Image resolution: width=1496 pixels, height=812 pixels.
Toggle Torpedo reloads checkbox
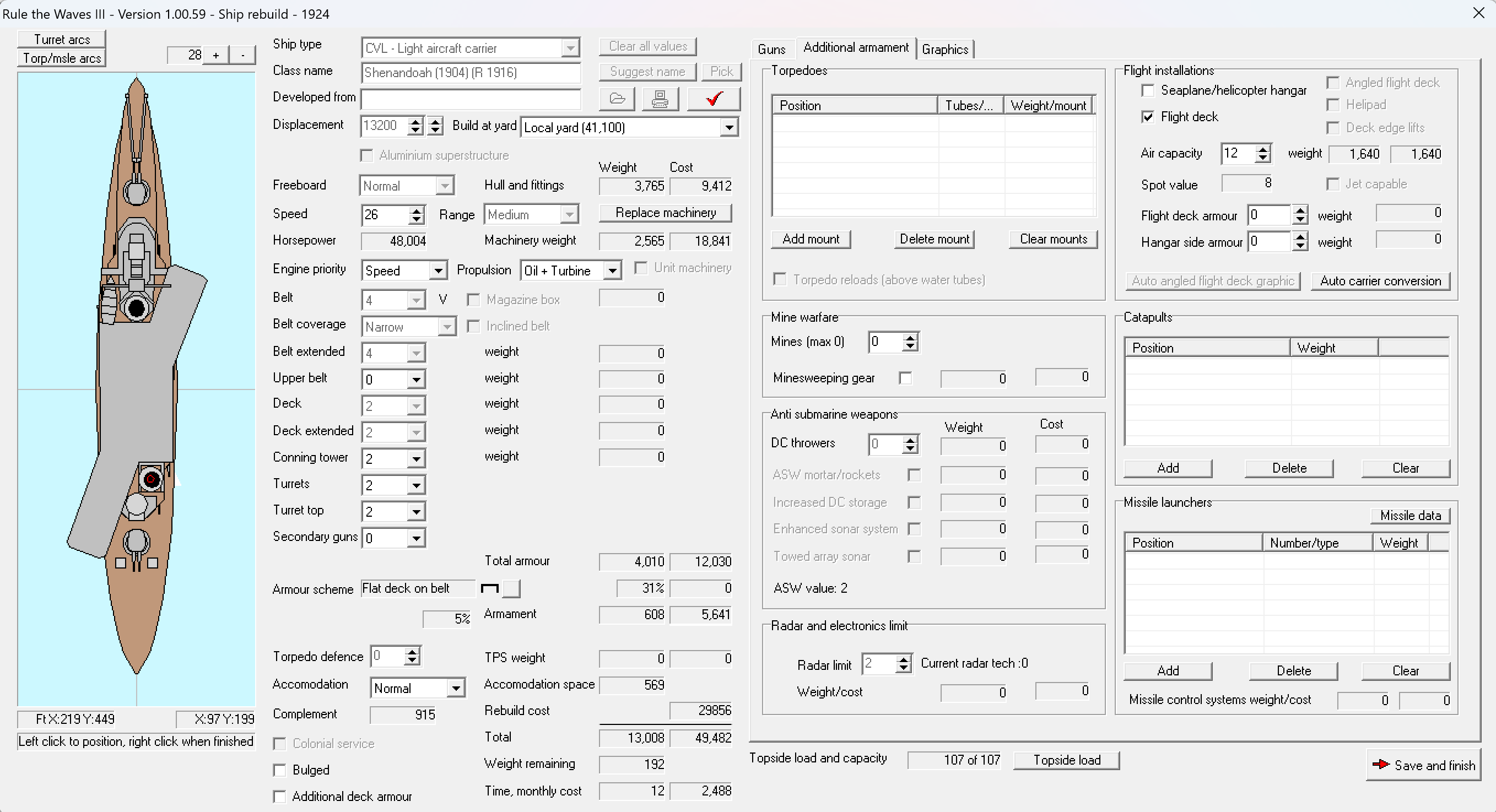(780, 280)
